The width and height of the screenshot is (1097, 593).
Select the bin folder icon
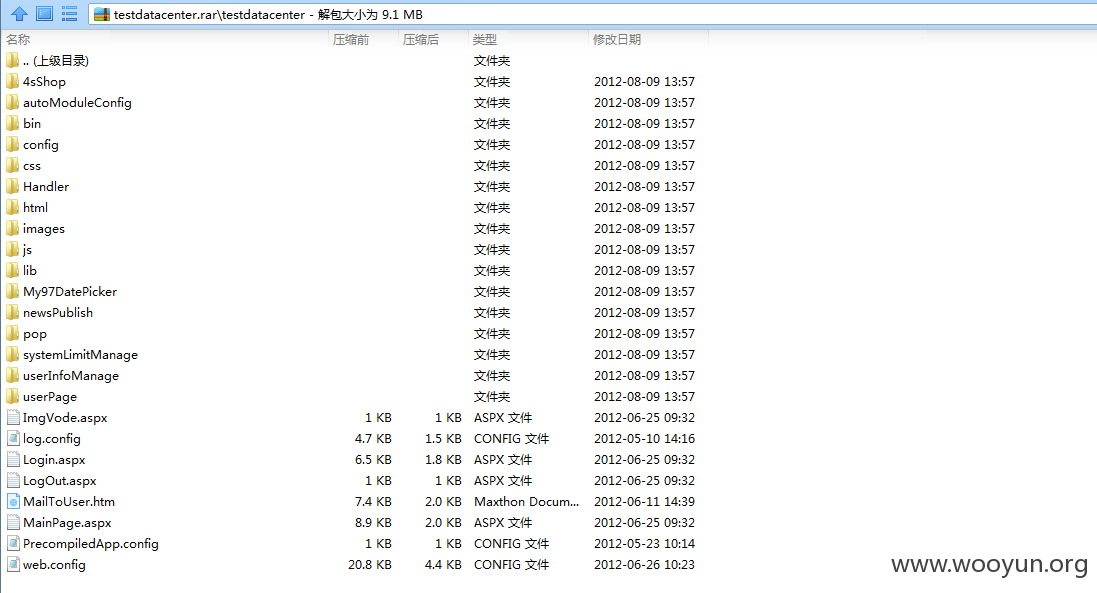[13, 123]
